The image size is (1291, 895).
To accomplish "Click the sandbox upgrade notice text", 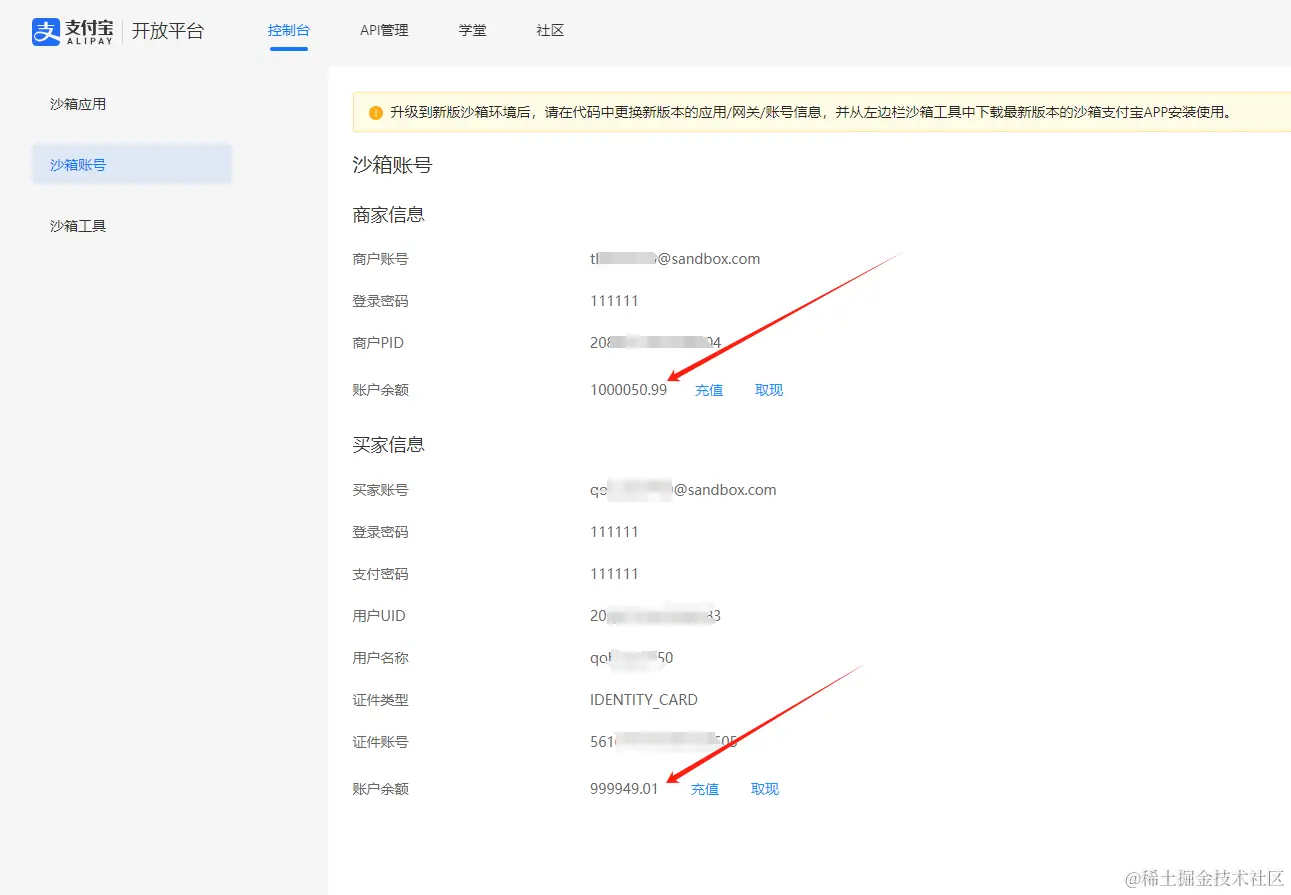I will [x=810, y=113].
